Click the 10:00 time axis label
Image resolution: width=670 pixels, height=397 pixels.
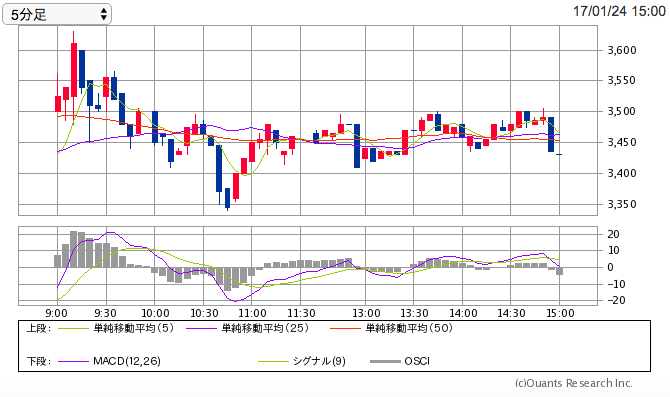(x=155, y=313)
